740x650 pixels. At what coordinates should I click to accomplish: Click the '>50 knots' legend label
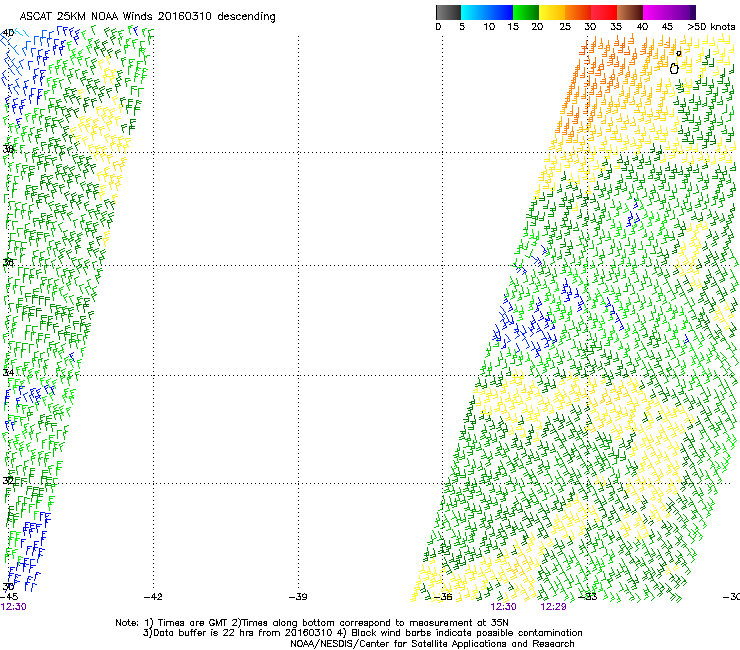(x=711, y=26)
